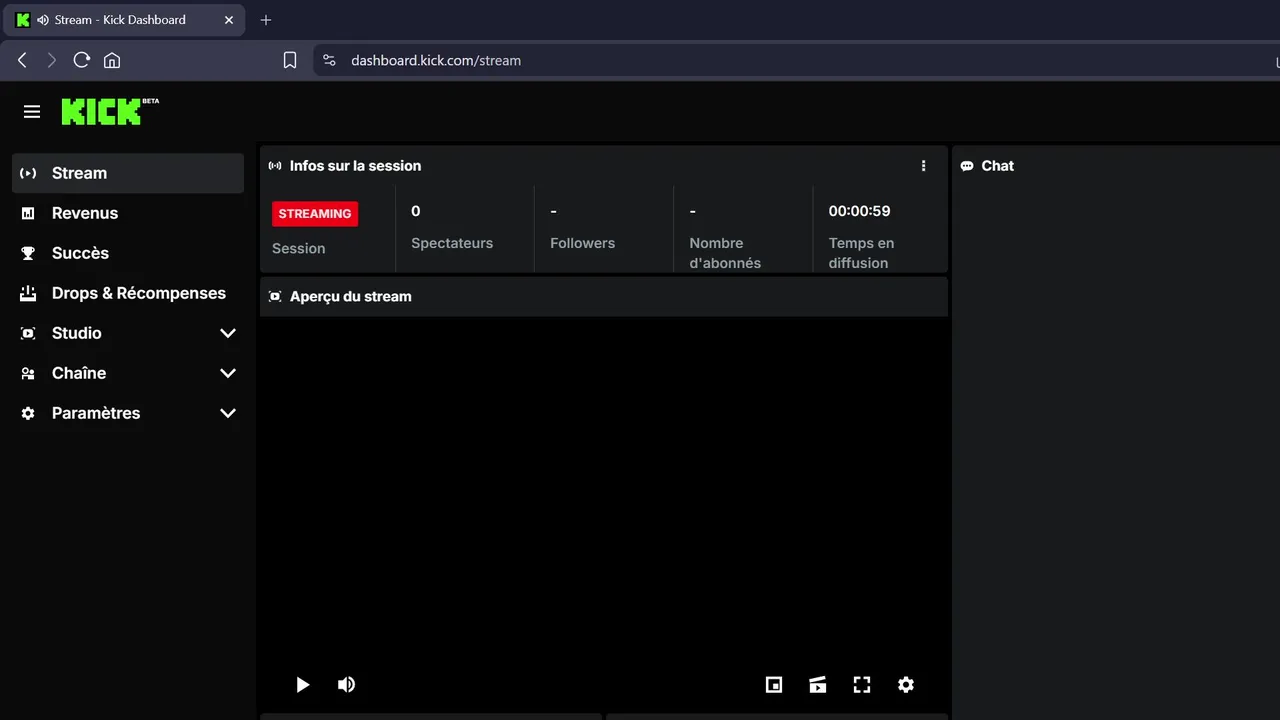Expand the Paramètres section chevron
Viewport: 1280px width, 720px height.
coord(228,413)
